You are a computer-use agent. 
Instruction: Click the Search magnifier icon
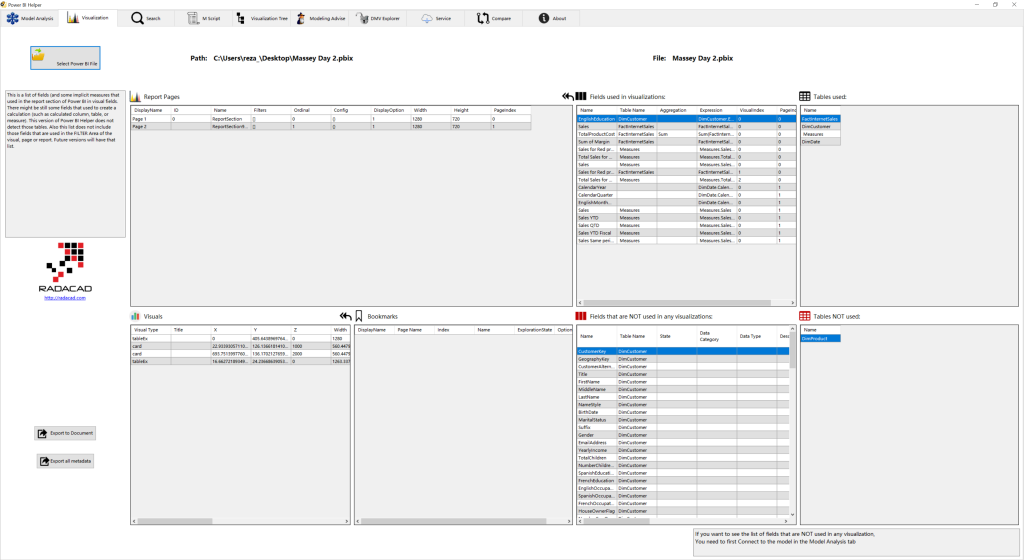137,18
